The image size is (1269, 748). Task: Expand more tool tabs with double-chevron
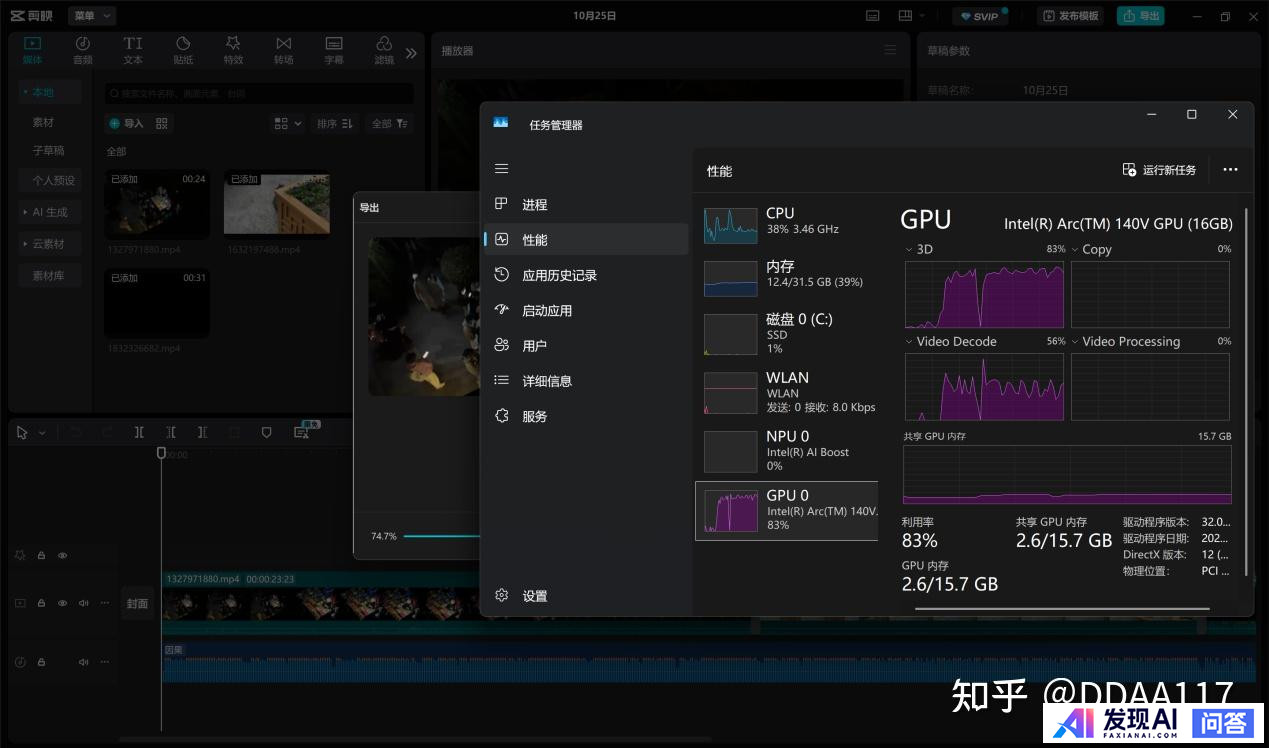click(x=411, y=53)
